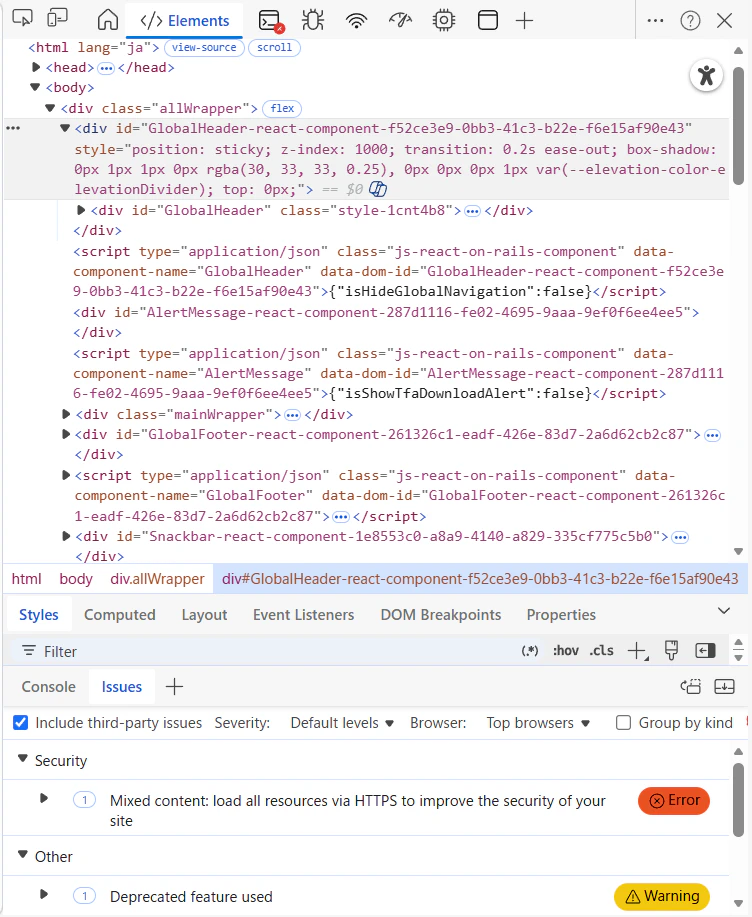The width and height of the screenshot is (752, 917).
Task: Click the Error badge on Mixed content
Action: pos(674,801)
